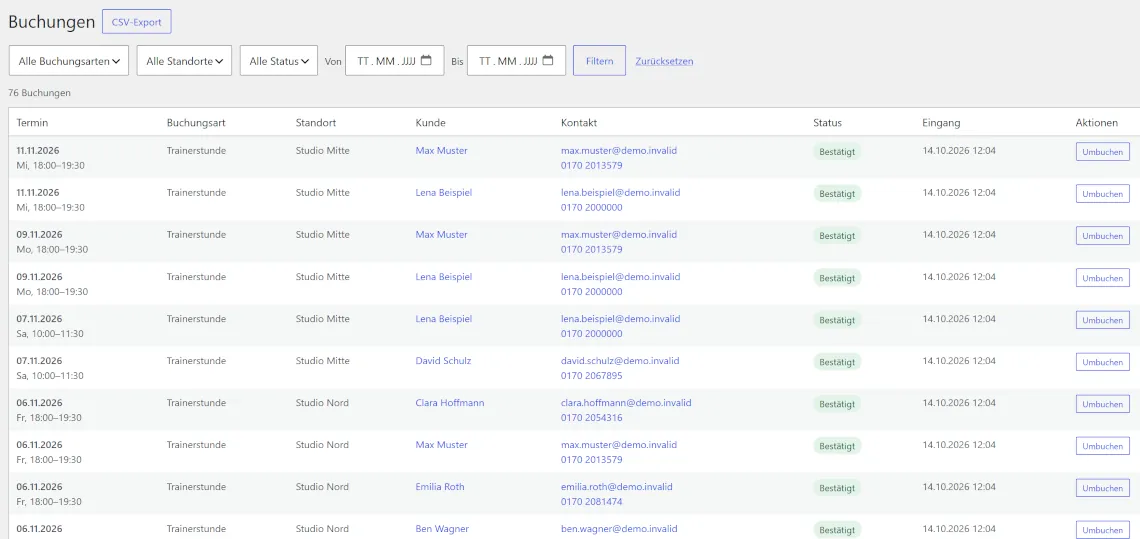Image resolution: width=1140 pixels, height=539 pixels.
Task: Rebook Max Muster's 11.11.2026 appointment via Umbuchen
Action: pos(1102,152)
